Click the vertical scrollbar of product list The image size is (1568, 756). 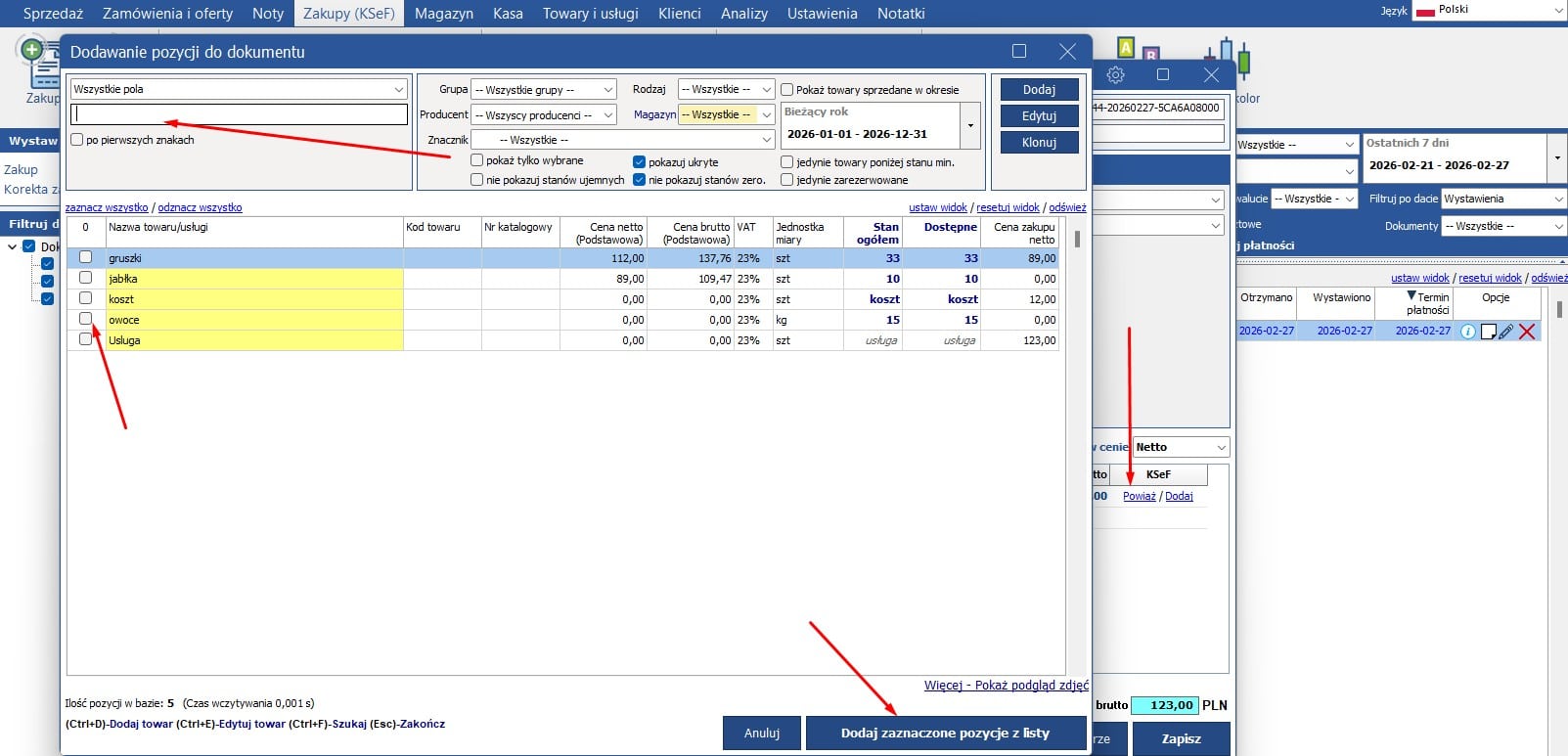click(x=1077, y=240)
